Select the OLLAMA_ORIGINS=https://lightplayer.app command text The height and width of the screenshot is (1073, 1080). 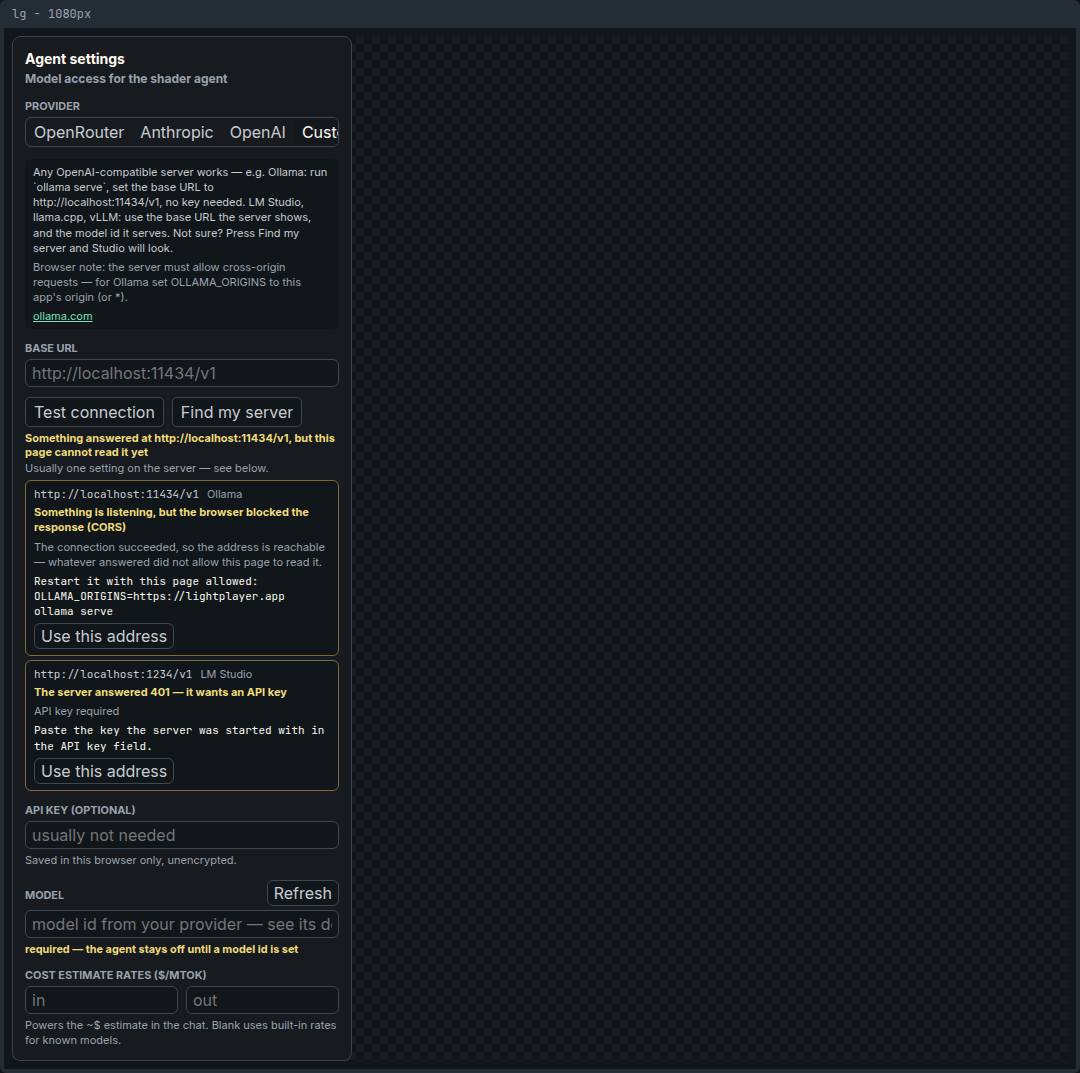(x=159, y=596)
